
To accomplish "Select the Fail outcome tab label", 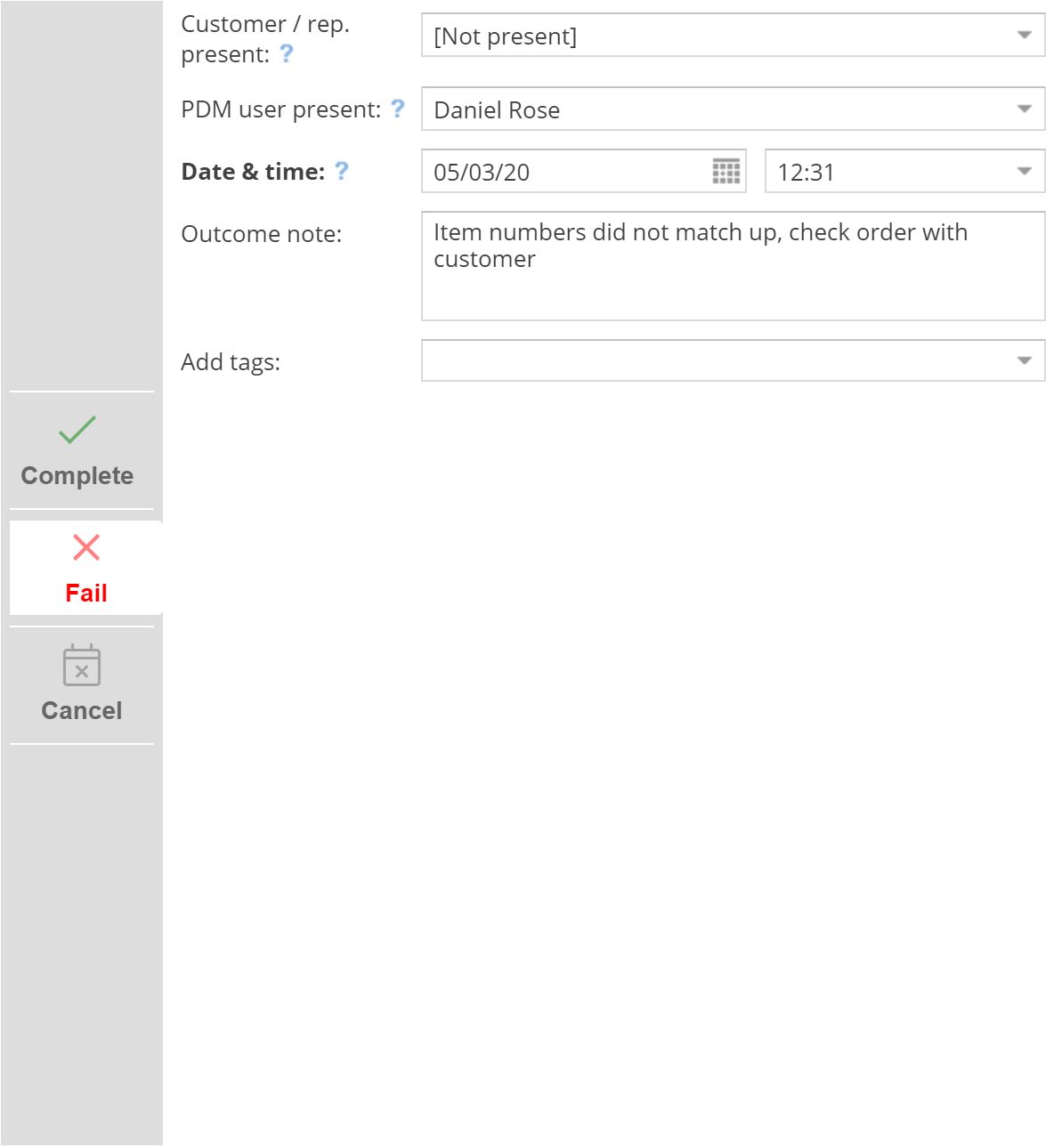I will [86, 594].
